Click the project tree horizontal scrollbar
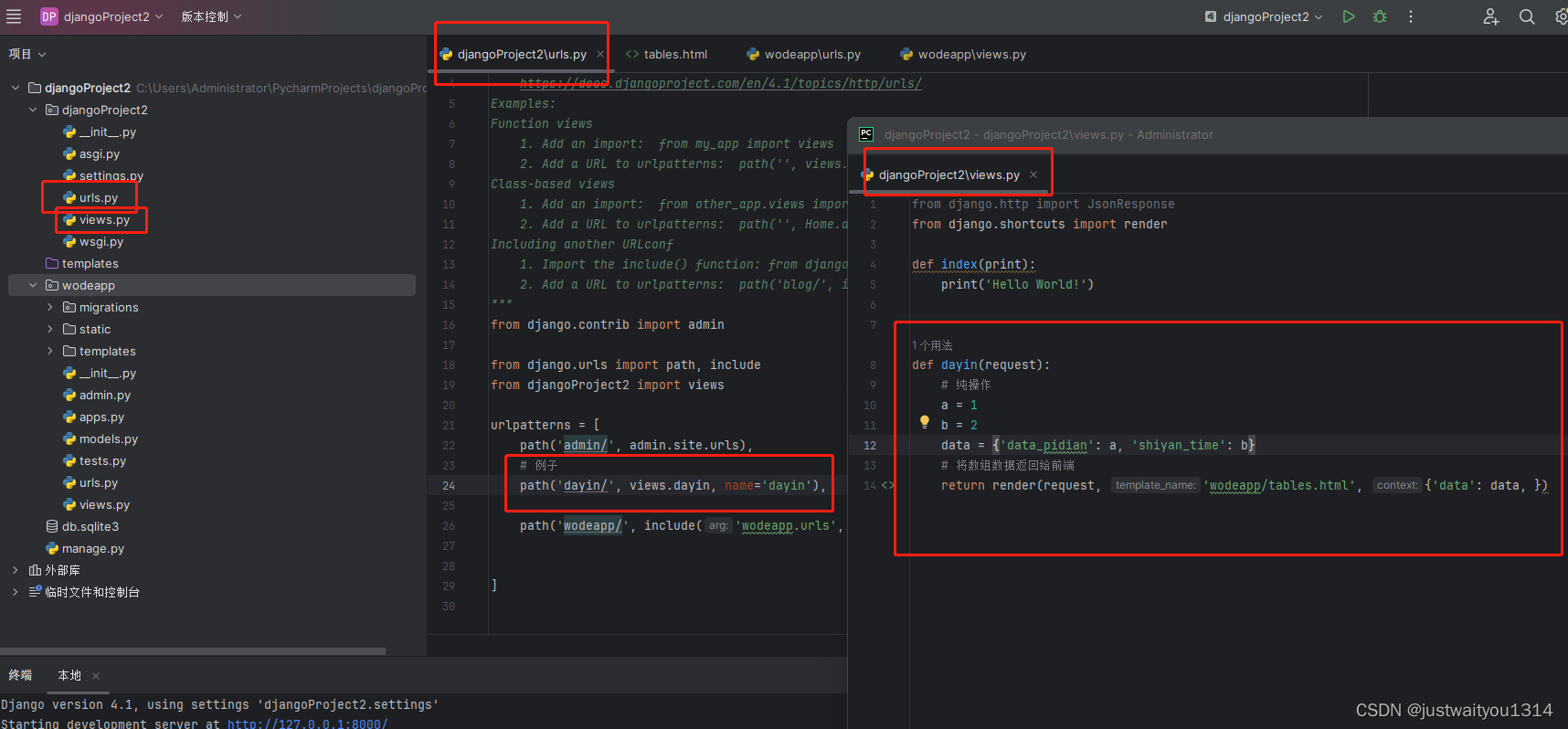This screenshot has width=1568, height=729. point(193,651)
